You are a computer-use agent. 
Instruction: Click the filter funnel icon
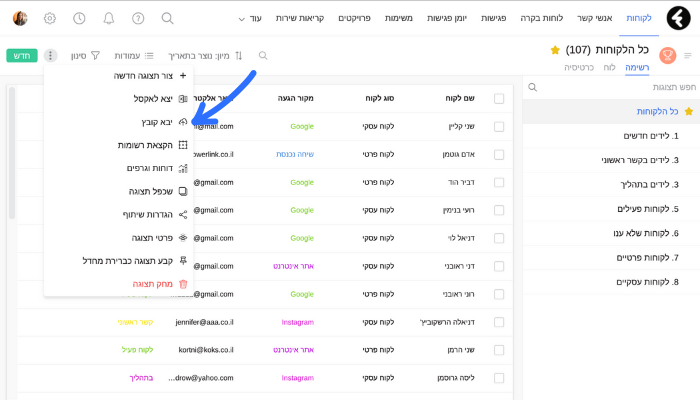(95, 55)
